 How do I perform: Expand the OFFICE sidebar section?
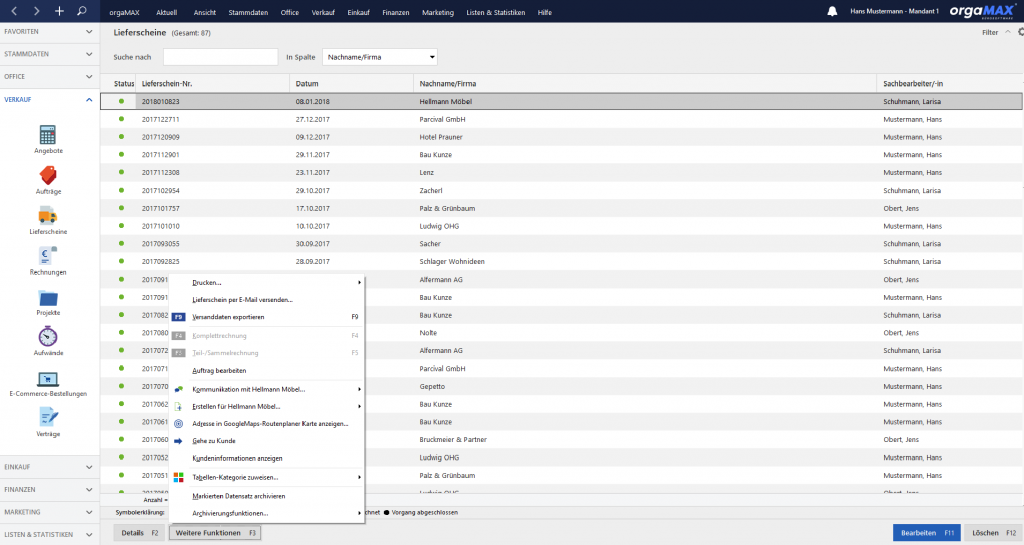tap(50, 76)
